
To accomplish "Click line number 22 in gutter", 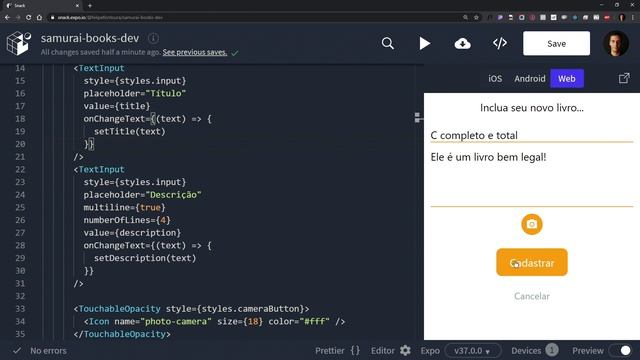I will [x=20, y=169].
